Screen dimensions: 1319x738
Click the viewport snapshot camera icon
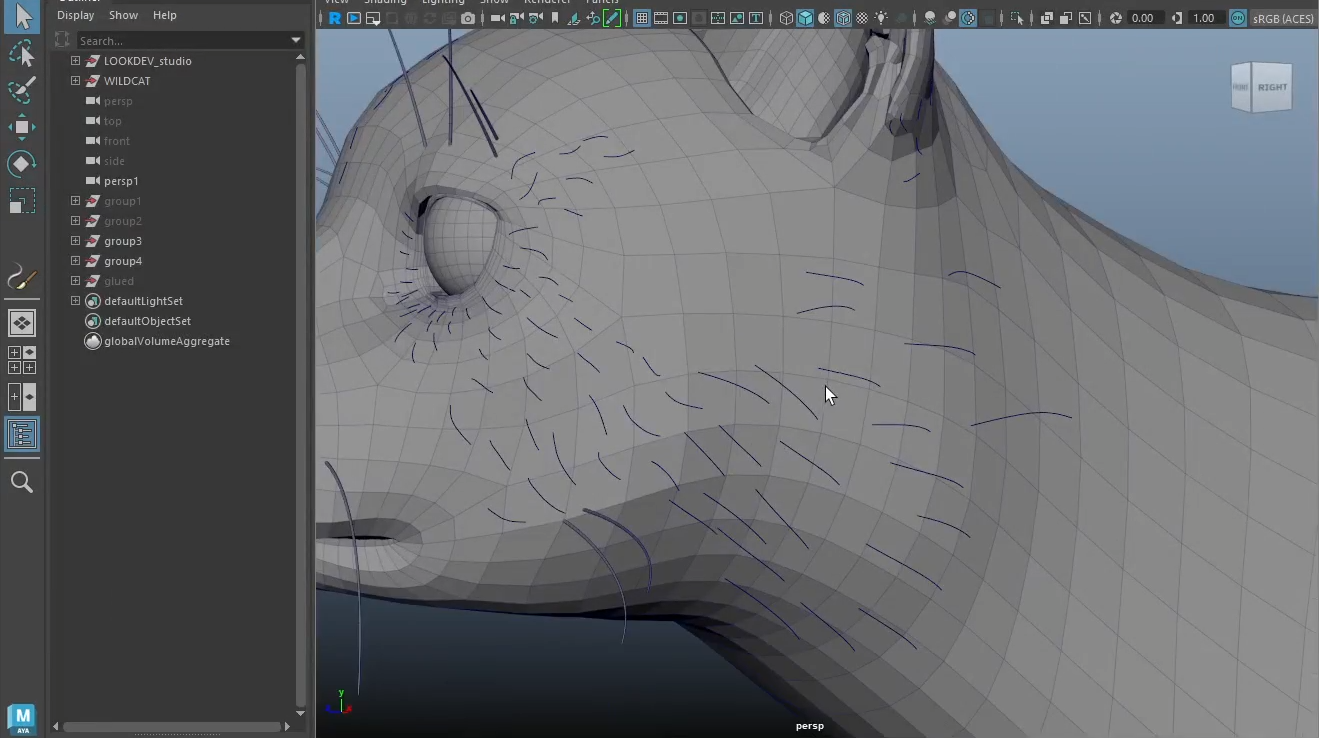(467, 18)
